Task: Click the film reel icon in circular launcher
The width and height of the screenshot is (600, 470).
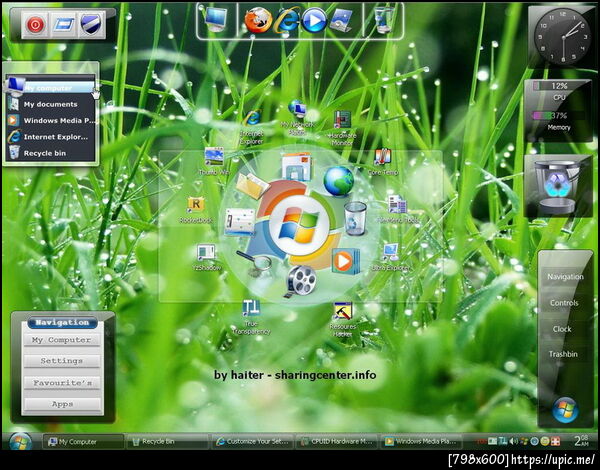Action: pos(301,281)
